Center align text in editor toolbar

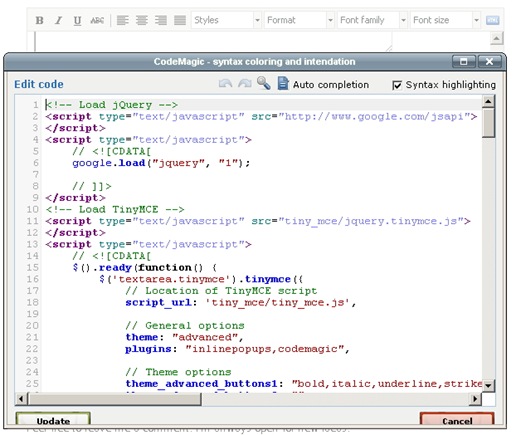click(x=142, y=20)
